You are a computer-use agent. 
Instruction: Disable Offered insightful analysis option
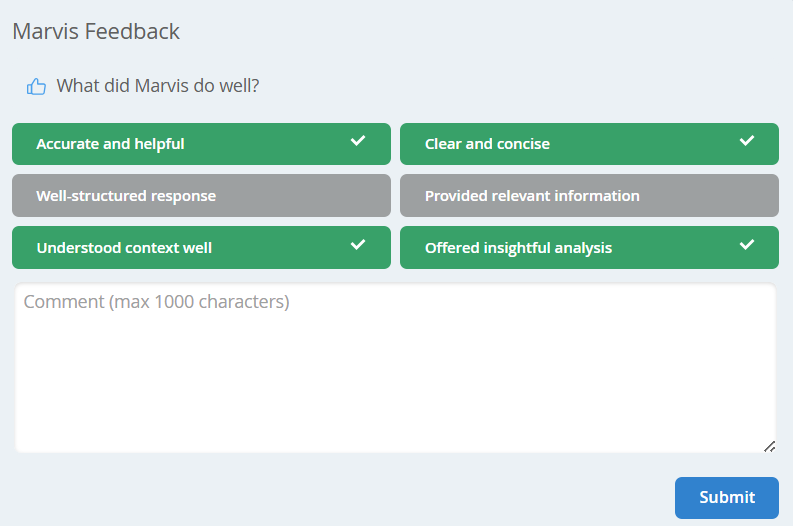[588, 248]
